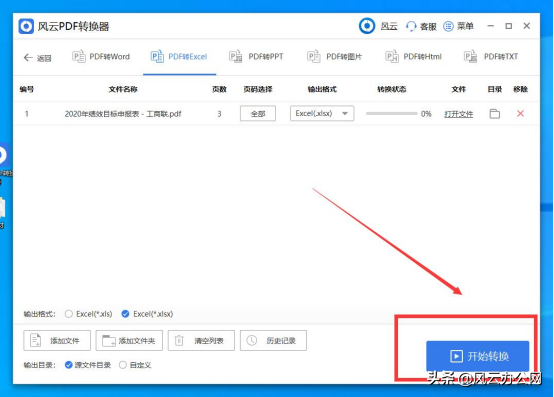This screenshot has width=554, height=397.
Task: Switch to the PDF转Word tab
Action: coord(101,57)
